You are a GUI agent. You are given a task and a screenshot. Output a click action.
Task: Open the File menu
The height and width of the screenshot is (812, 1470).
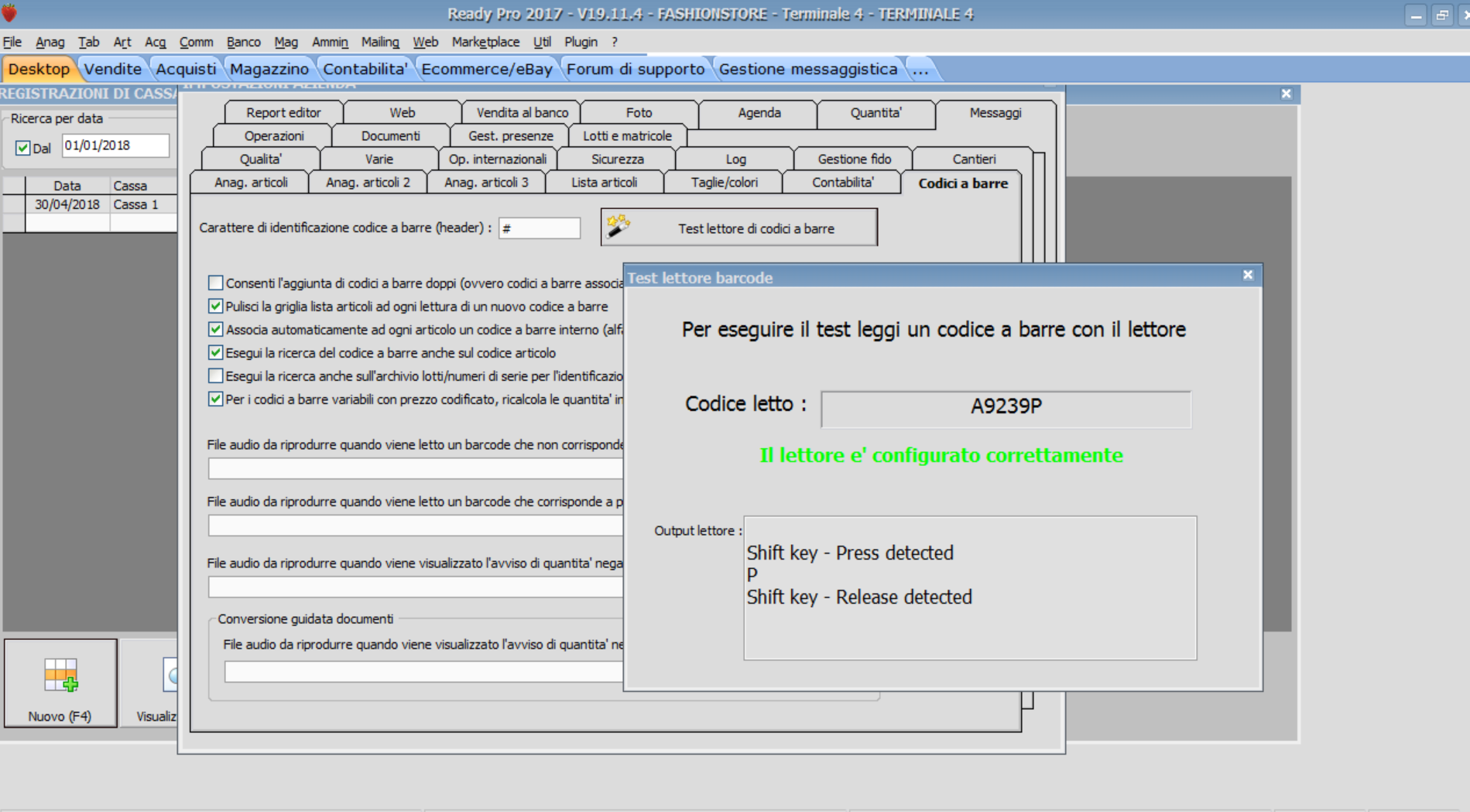(12, 42)
